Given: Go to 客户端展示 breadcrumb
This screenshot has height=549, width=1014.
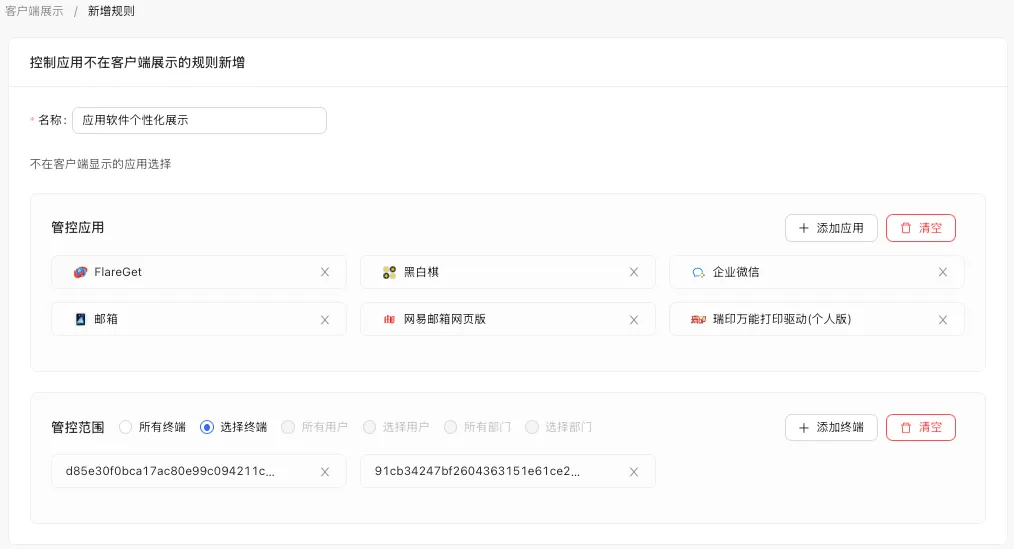Looking at the screenshot, I should pos(34,11).
